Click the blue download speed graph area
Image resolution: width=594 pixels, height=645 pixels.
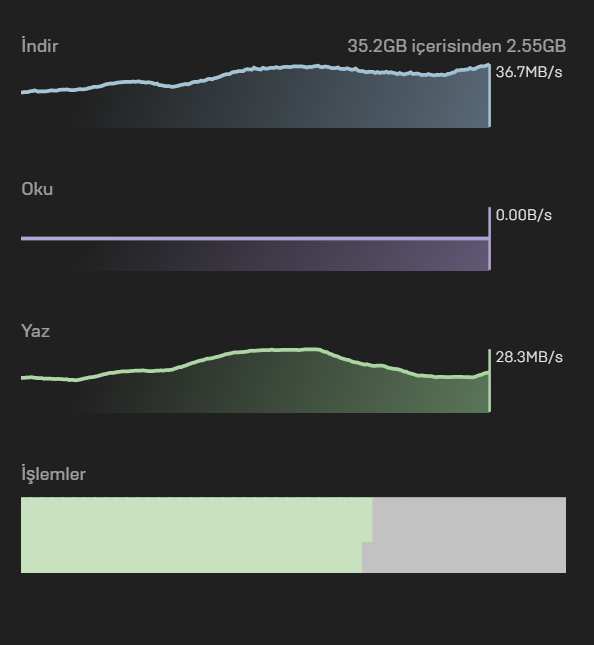(255, 101)
